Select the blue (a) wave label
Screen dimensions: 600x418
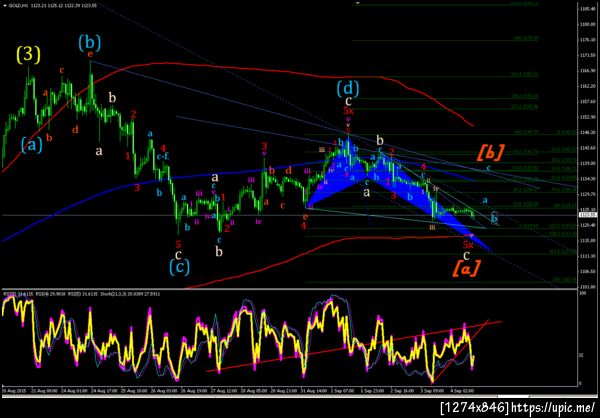(x=31, y=145)
